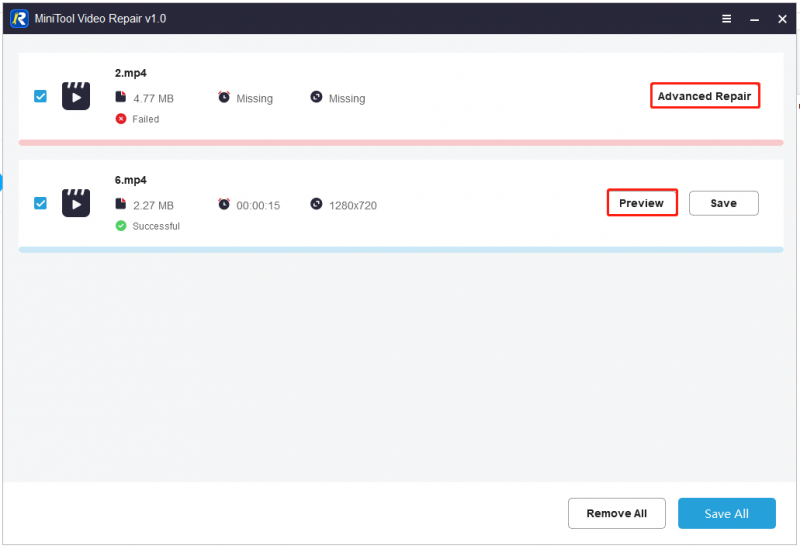This screenshot has height=549, width=800.
Task: Click the 2.mp4 file name
Action: coord(131,73)
